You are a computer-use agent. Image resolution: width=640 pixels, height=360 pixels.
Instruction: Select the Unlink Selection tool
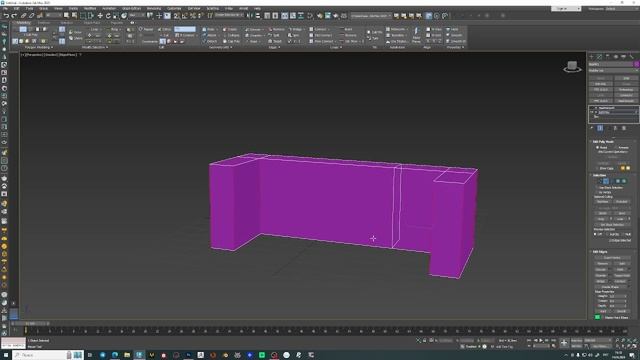point(31,16)
